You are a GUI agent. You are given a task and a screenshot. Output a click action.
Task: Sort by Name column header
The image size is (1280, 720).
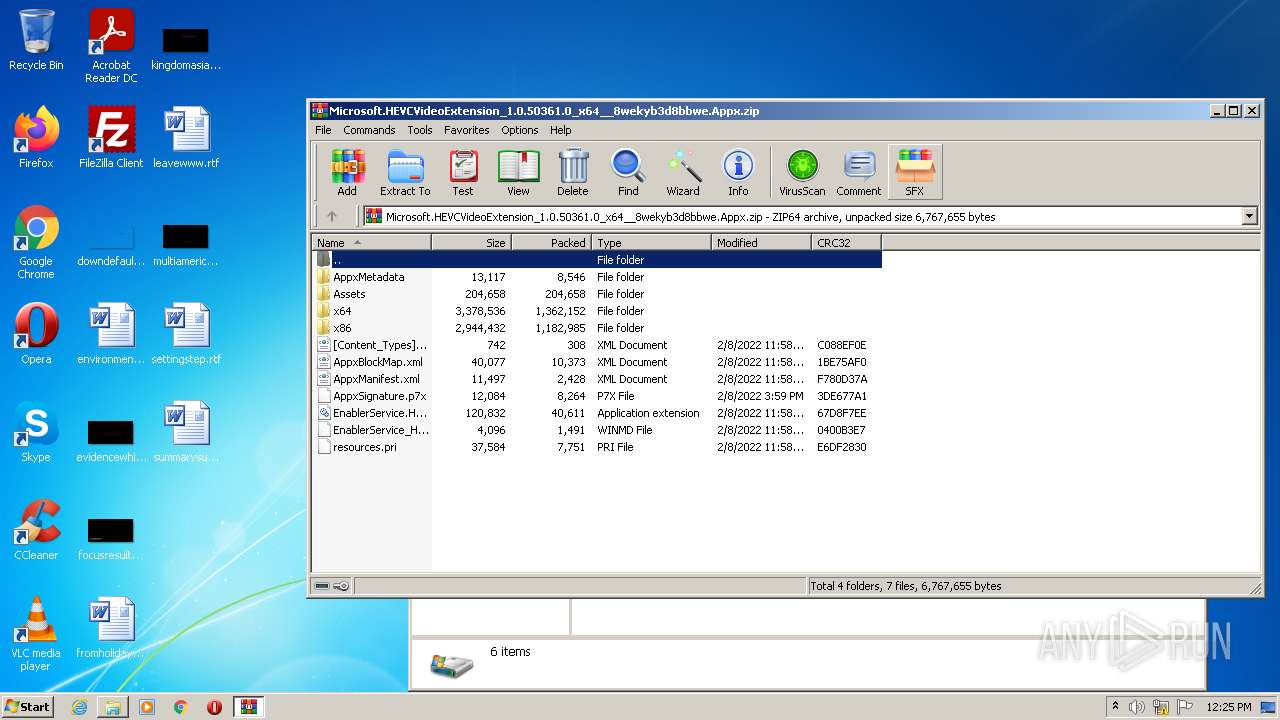(372, 242)
